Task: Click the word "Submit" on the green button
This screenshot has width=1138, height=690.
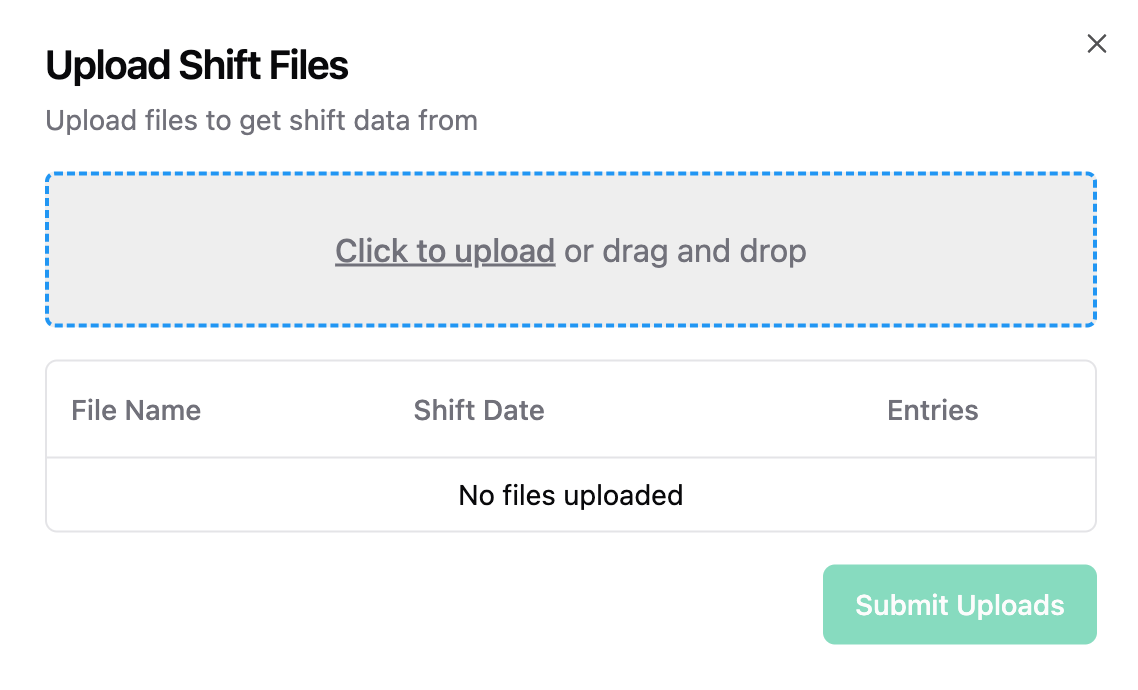Action: (902, 605)
